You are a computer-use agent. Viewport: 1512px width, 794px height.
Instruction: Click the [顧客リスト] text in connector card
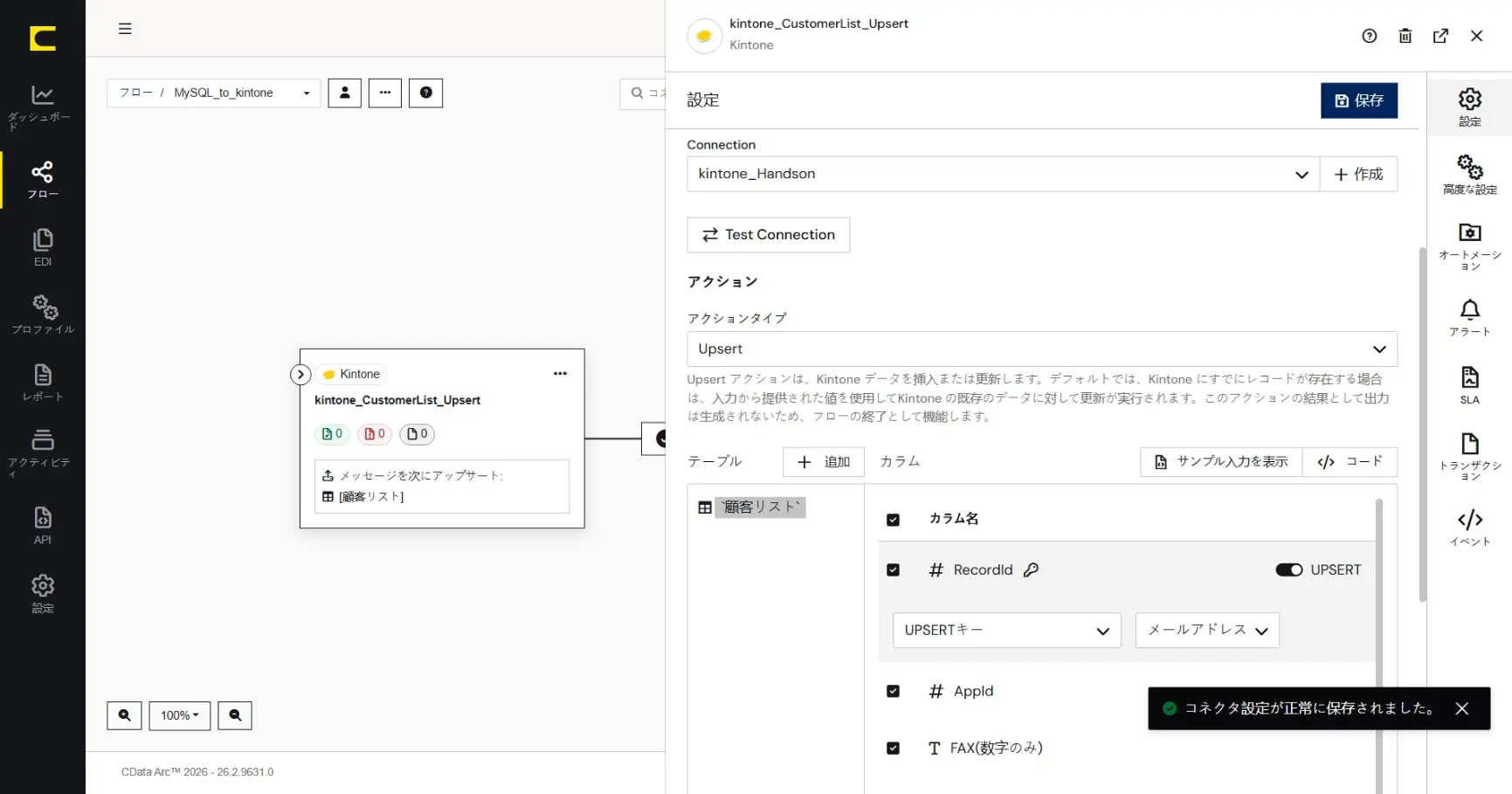coord(371,497)
